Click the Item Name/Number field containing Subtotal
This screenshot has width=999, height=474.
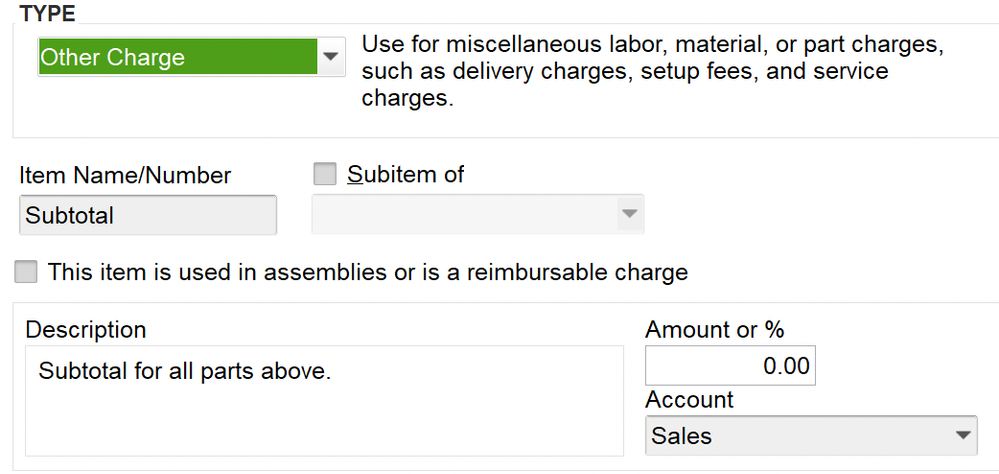tap(147, 215)
